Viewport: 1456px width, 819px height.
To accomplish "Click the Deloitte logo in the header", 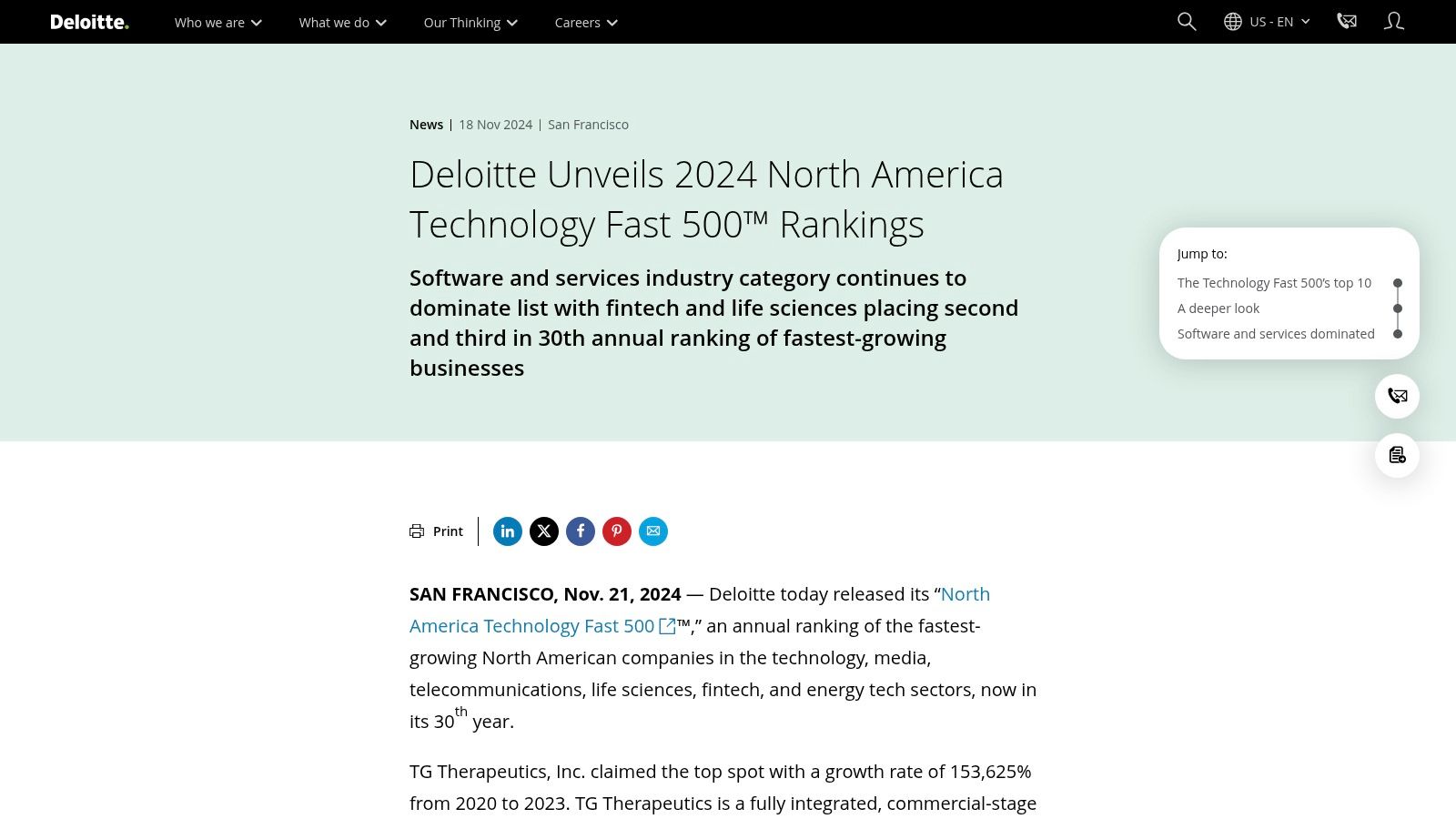I will (x=88, y=21).
